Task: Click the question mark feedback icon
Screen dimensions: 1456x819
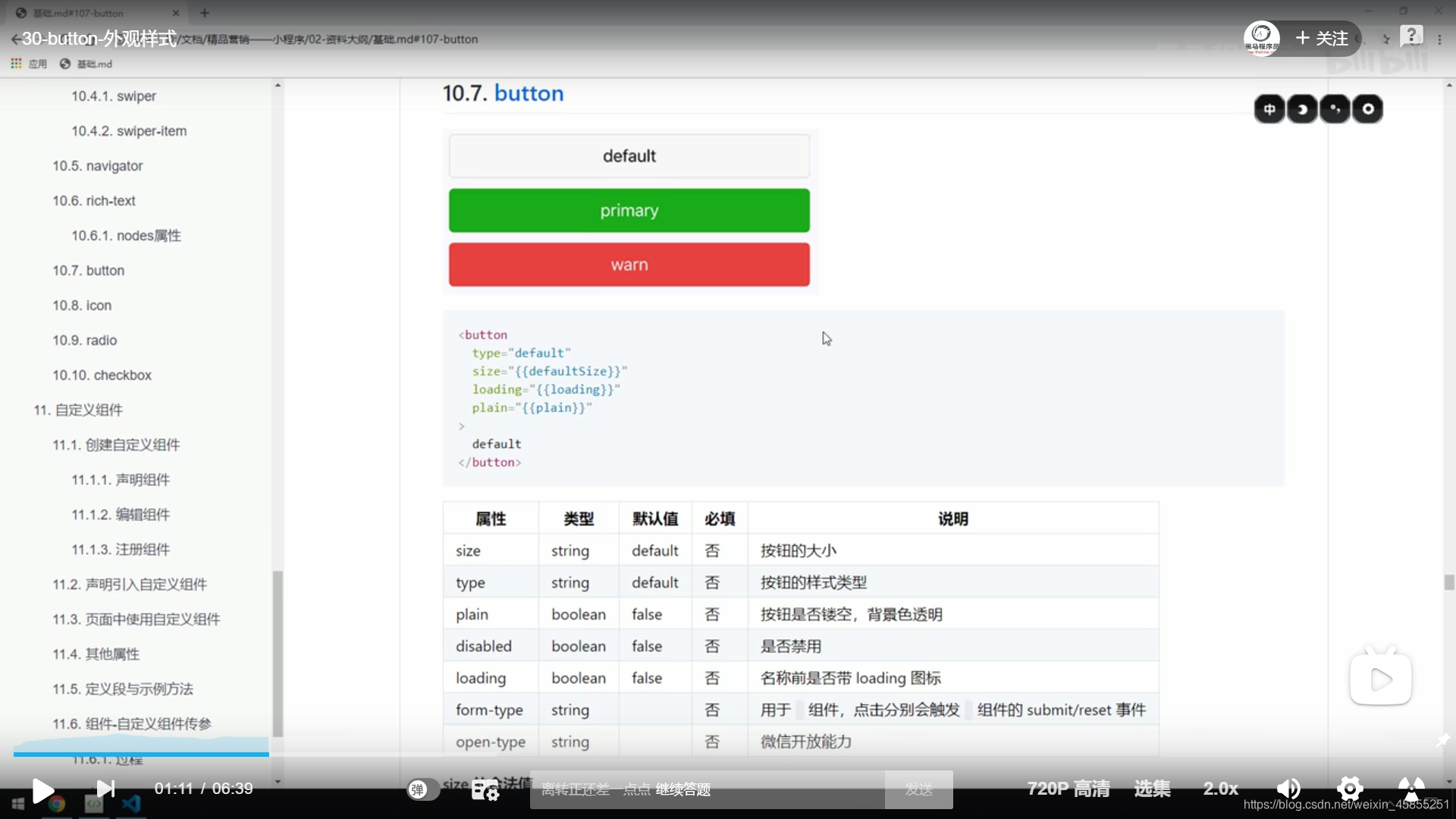Action: pos(1410,36)
